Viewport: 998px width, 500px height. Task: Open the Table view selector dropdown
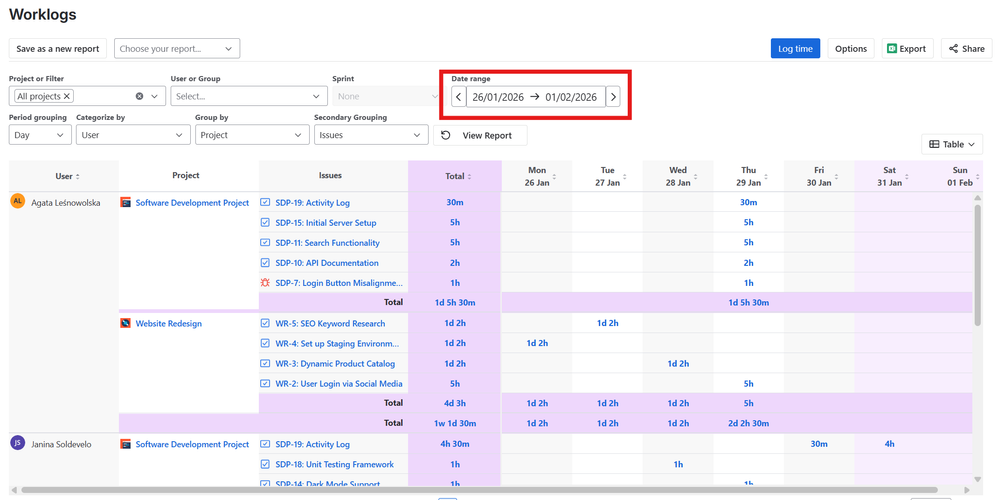tap(951, 145)
